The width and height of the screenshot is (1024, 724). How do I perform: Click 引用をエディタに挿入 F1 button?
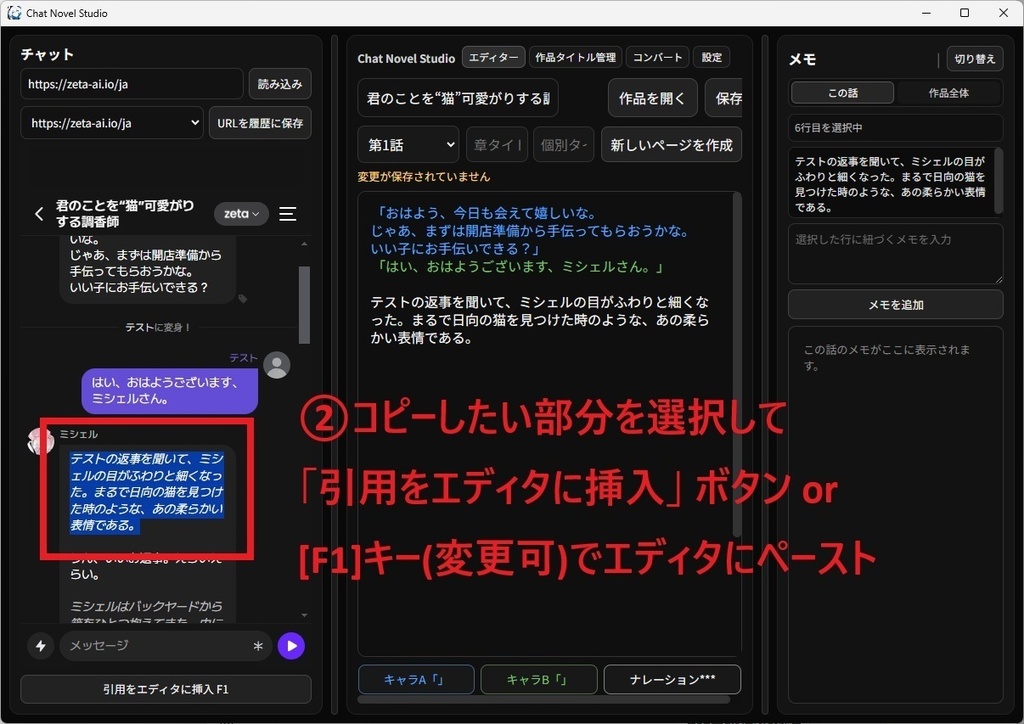(x=166, y=689)
